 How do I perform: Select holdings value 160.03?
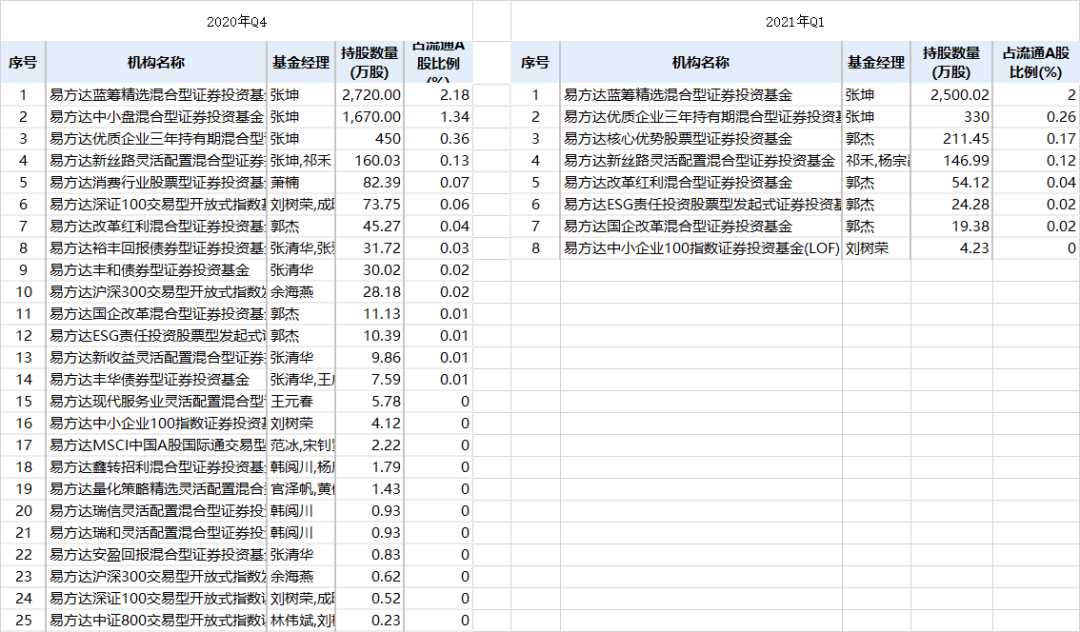click(x=370, y=161)
